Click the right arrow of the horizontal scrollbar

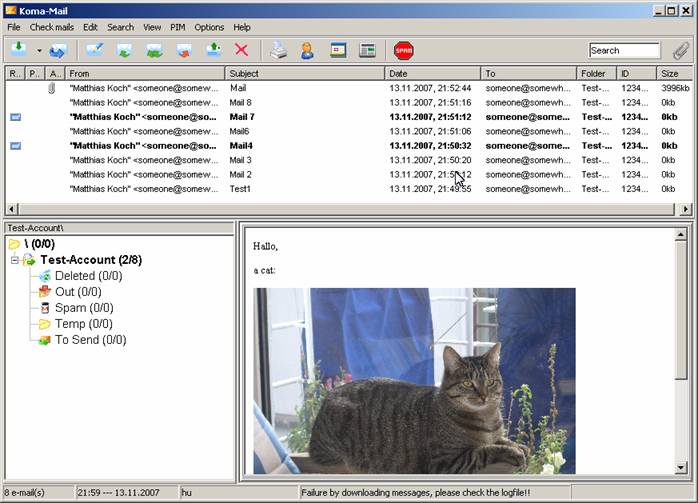[686, 208]
